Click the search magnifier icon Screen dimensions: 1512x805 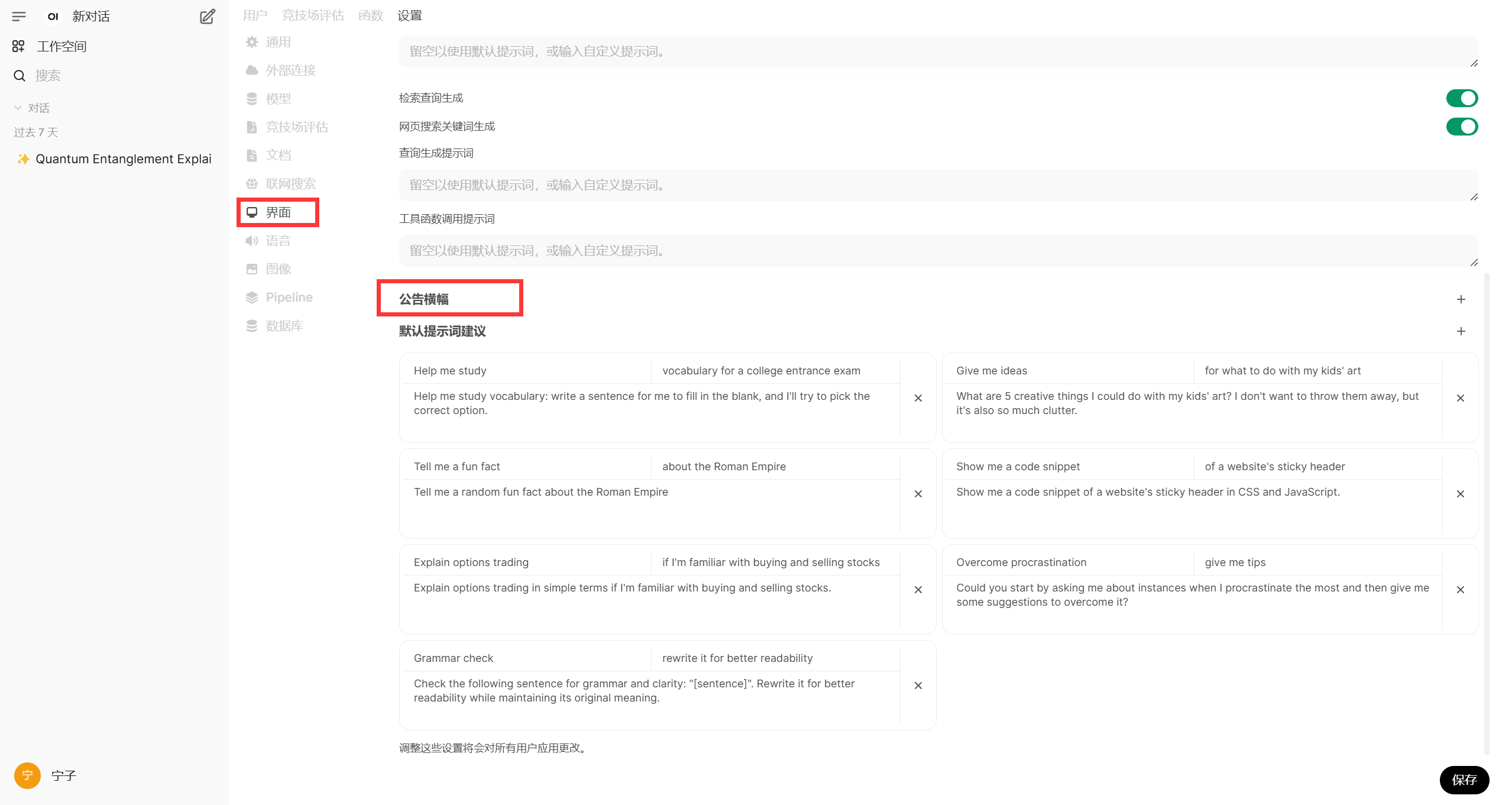[x=20, y=76]
